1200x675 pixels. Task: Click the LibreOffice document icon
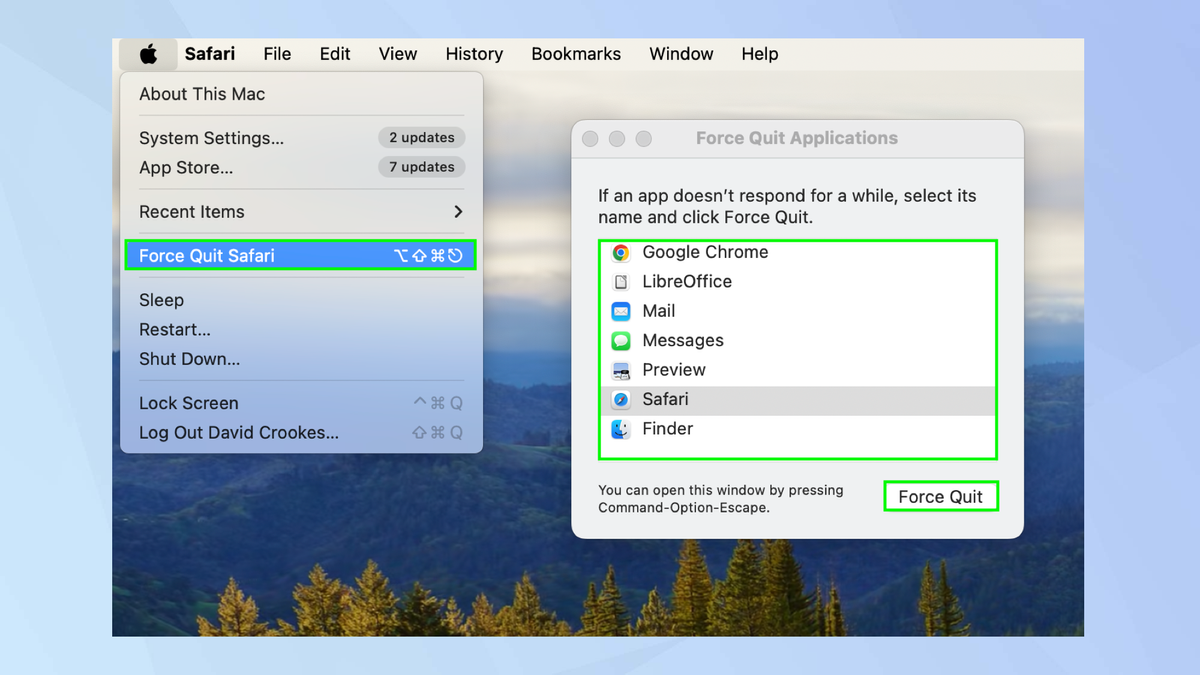(622, 281)
